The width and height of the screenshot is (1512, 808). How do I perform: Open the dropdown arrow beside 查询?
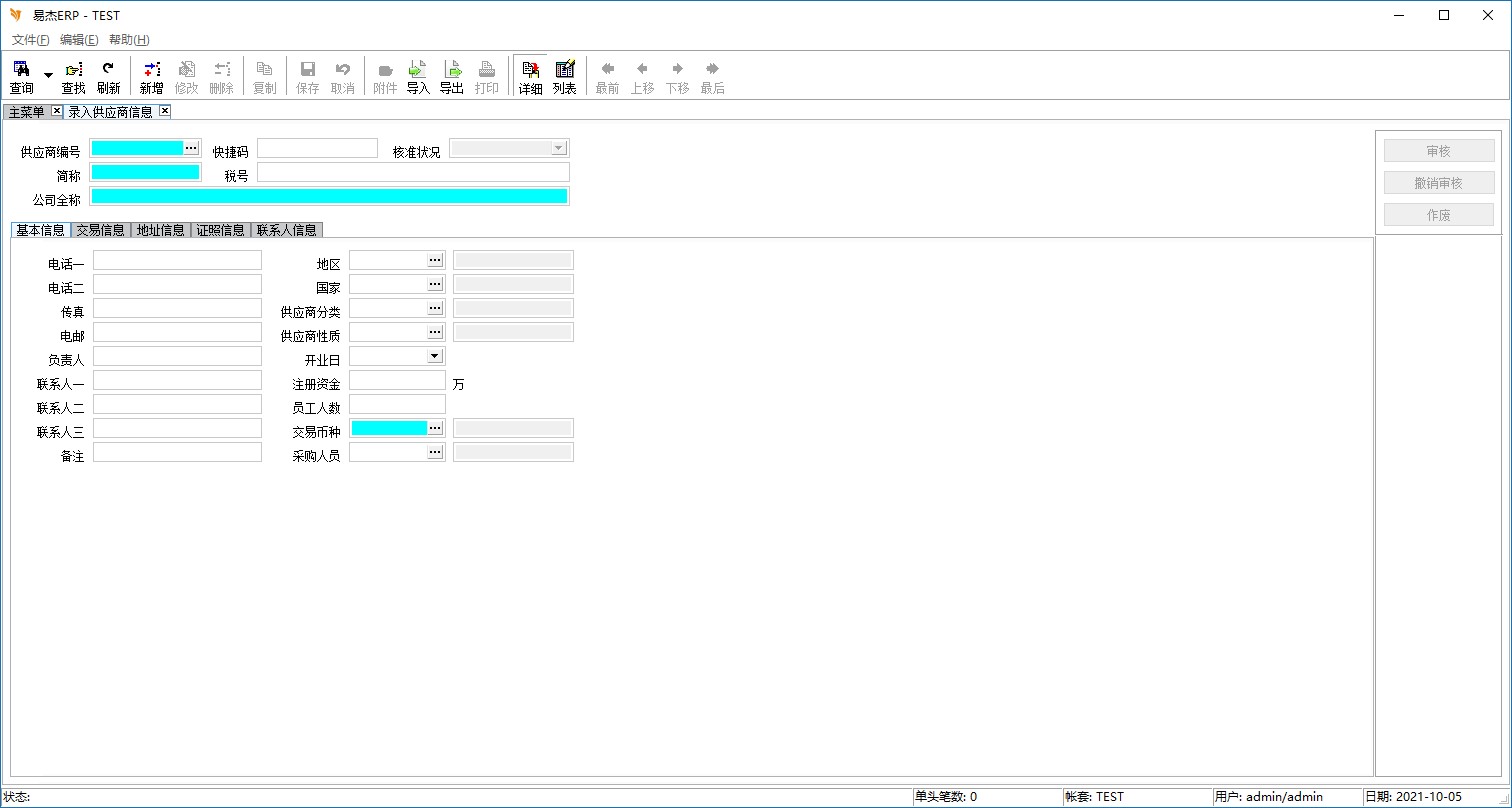[x=48, y=75]
